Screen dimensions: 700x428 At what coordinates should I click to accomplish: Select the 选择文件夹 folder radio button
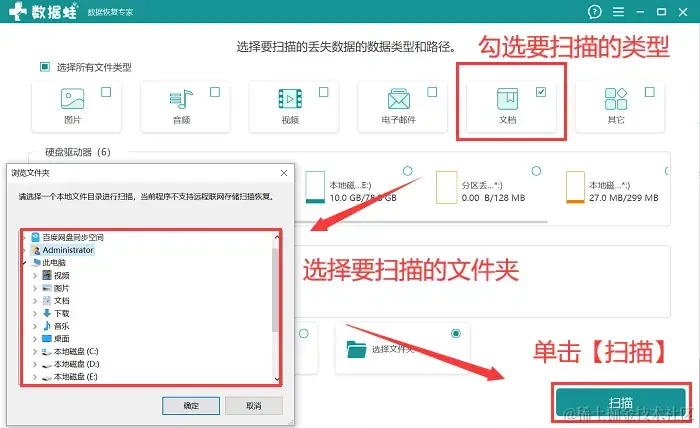pyautogui.click(x=456, y=333)
